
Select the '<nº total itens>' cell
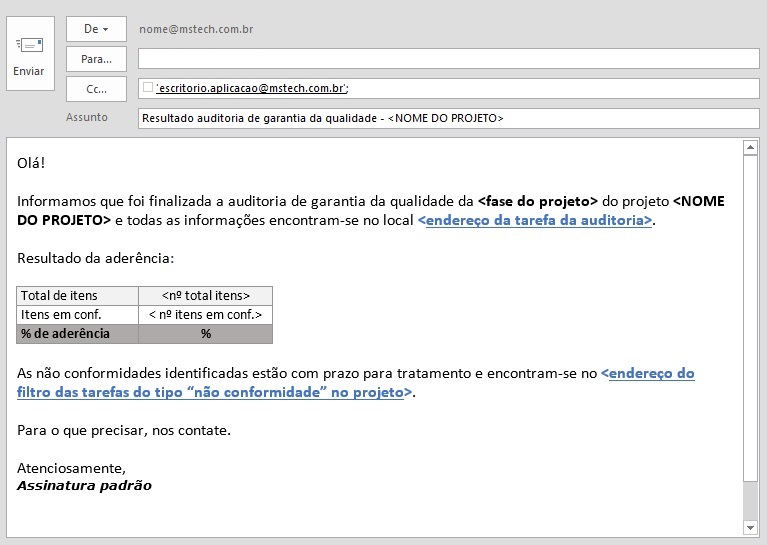pyautogui.click(x=205, y=296)
